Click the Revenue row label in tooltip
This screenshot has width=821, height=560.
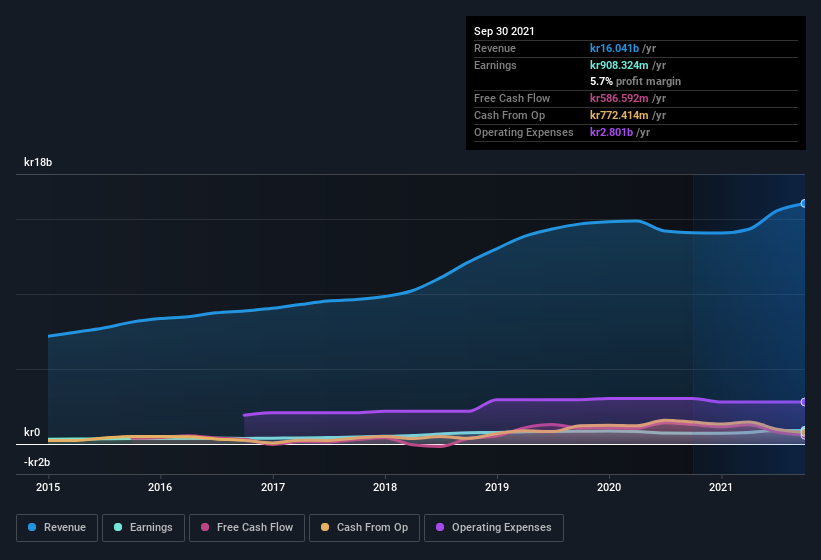coord(495,48)
